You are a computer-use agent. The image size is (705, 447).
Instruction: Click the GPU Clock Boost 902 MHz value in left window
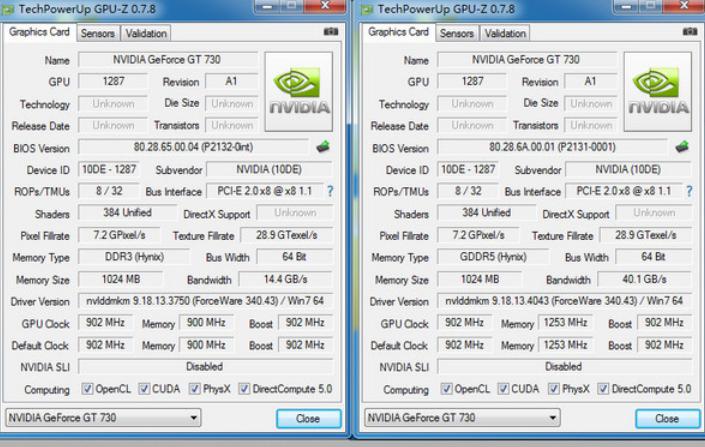point(305,322)
